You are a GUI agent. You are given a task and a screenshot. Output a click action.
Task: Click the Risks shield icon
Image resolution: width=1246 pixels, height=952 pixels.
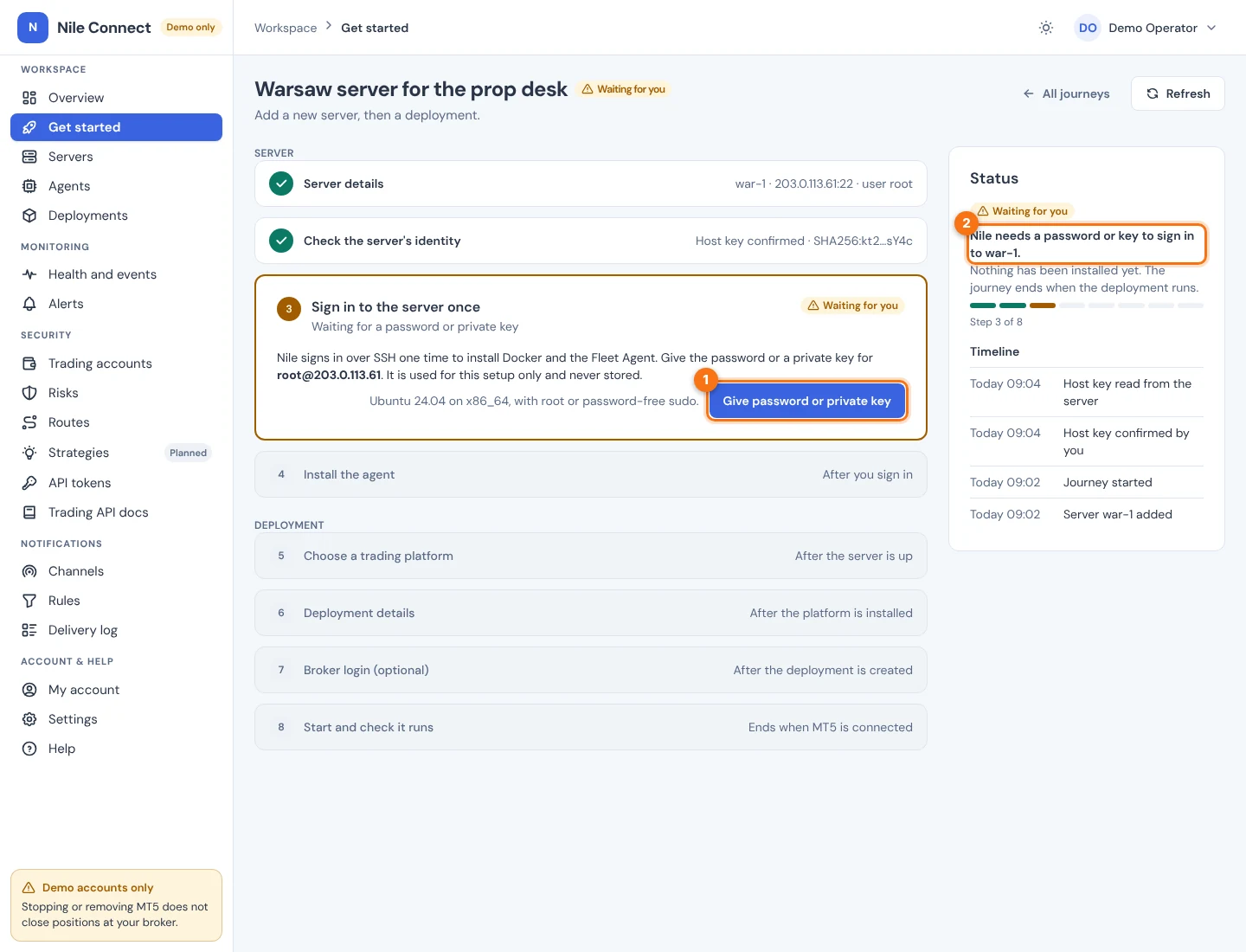(x=29, y=393)
